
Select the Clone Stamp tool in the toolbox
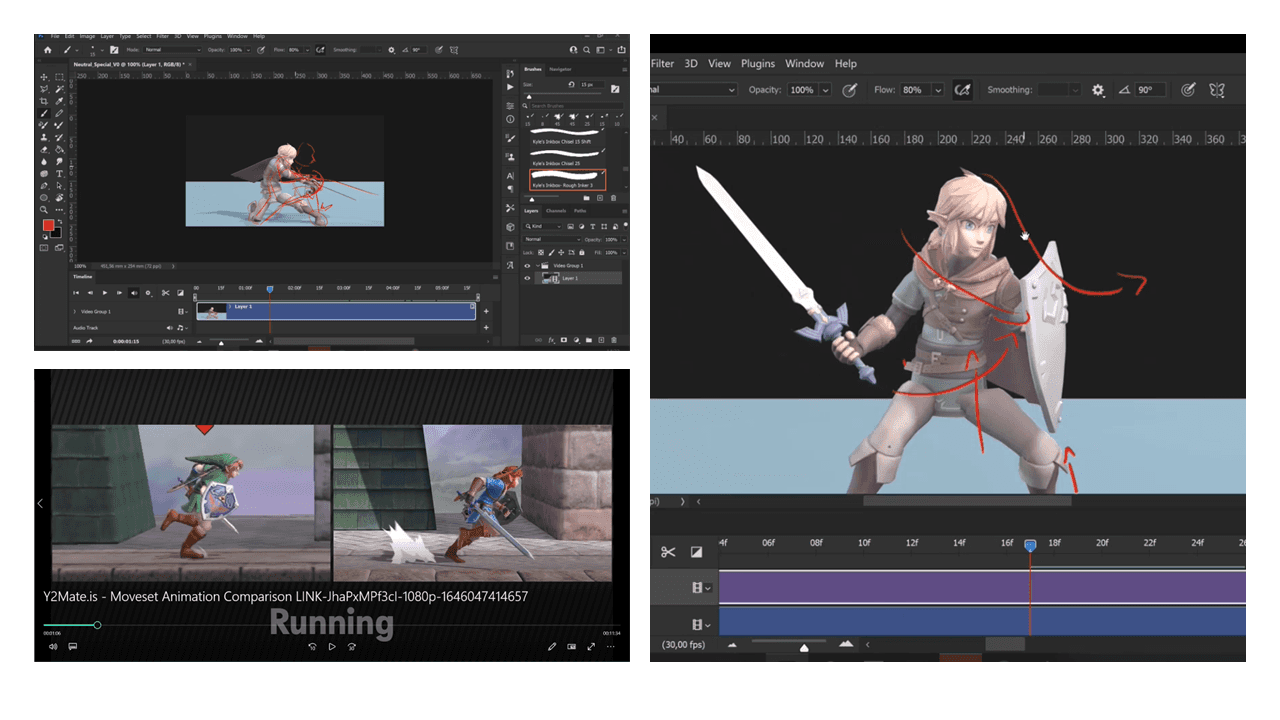44,137
